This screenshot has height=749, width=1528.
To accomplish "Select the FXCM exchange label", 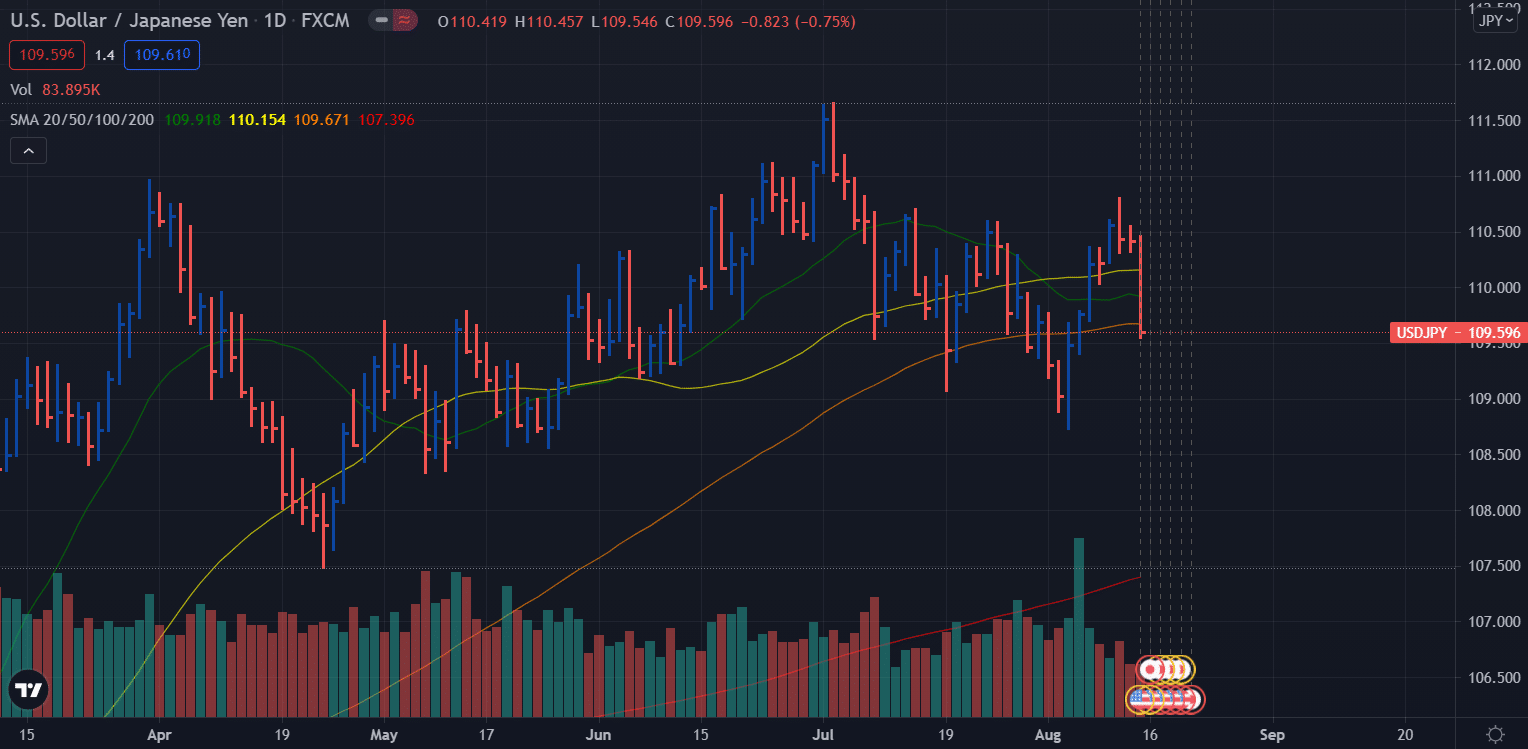I will 325,20.
